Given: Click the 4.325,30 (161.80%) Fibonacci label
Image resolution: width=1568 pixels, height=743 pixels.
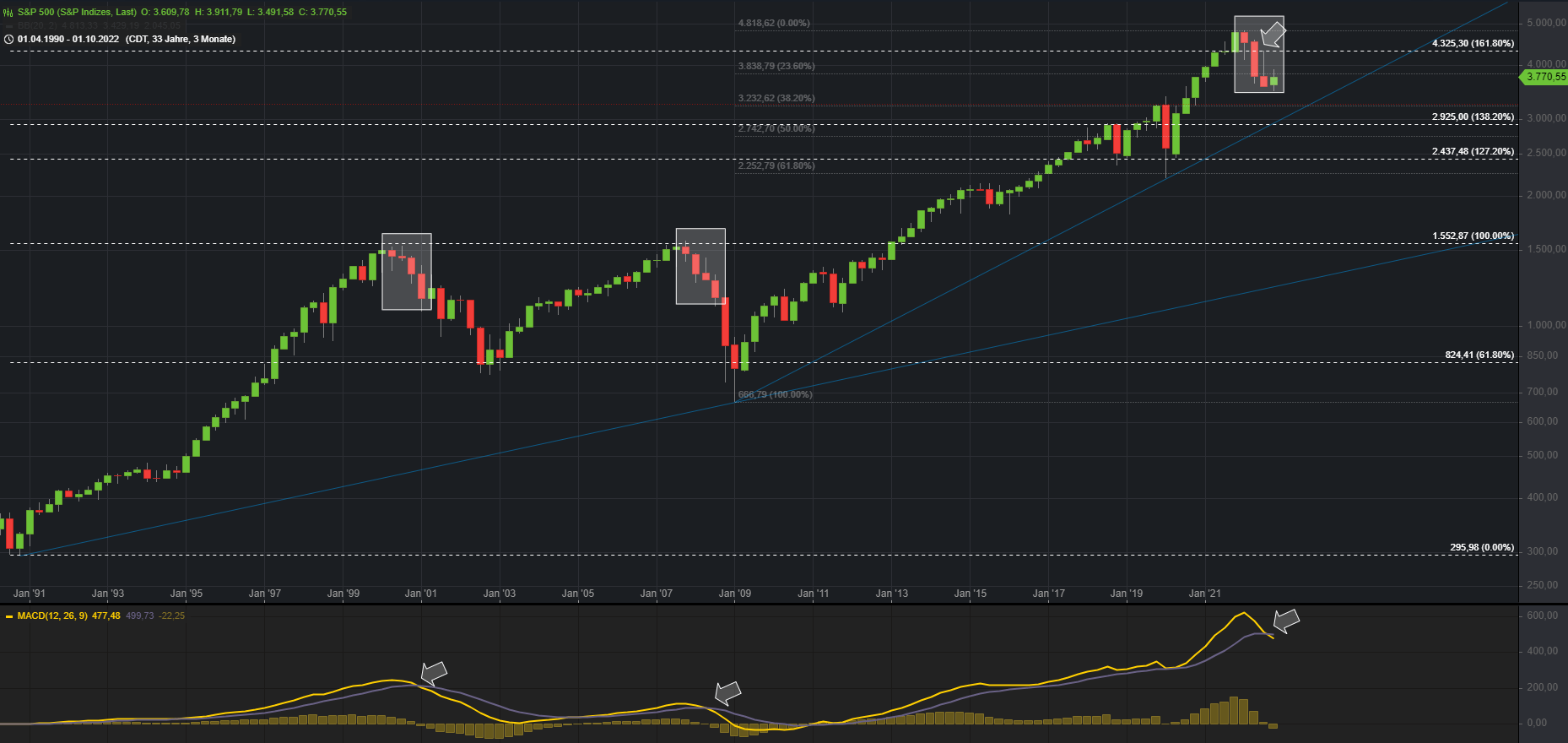Looking at the screenshot, I should (x=1473, y=43).
